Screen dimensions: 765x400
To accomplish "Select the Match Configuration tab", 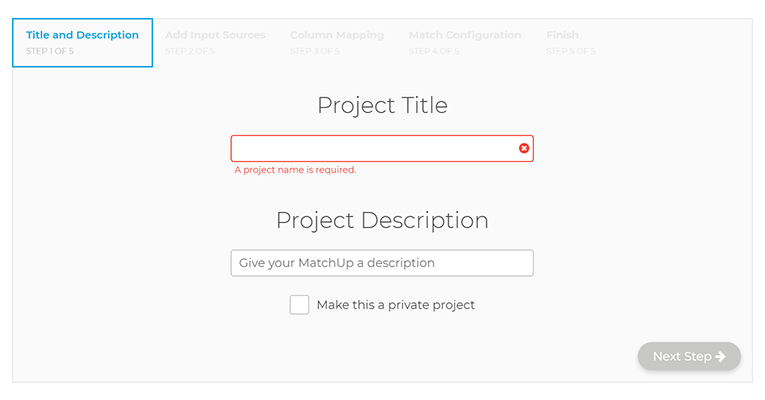I will tap(465, 35).
